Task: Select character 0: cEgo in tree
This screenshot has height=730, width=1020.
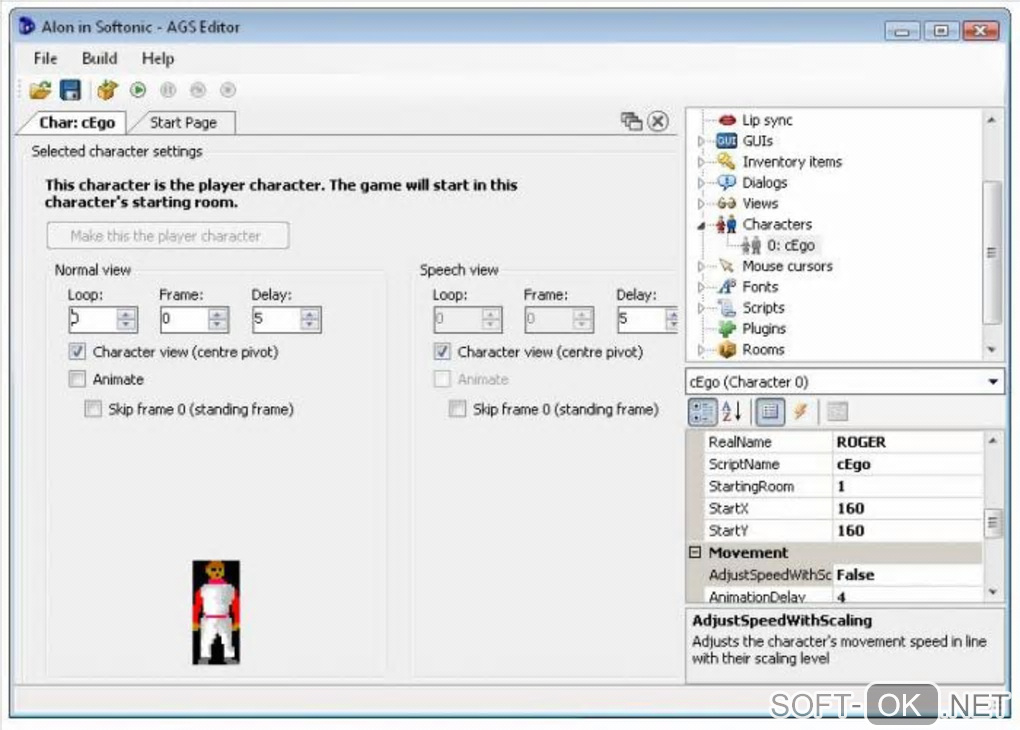Action: click(x=790, y=245)
